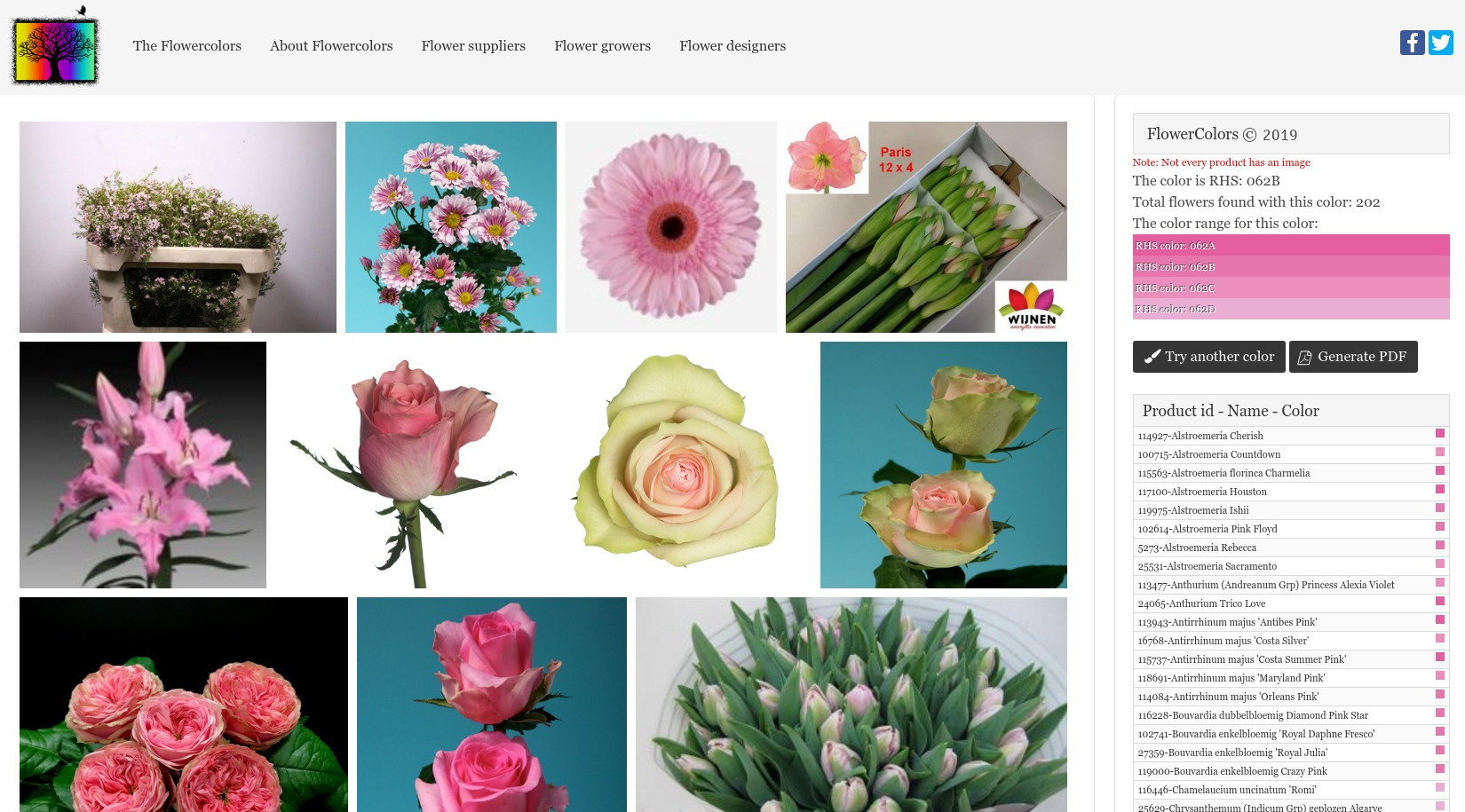Viewport: 1465px width, 812px height.
Task: Select Anthurium Trico Love in product list
Action: coord(1201,603)
